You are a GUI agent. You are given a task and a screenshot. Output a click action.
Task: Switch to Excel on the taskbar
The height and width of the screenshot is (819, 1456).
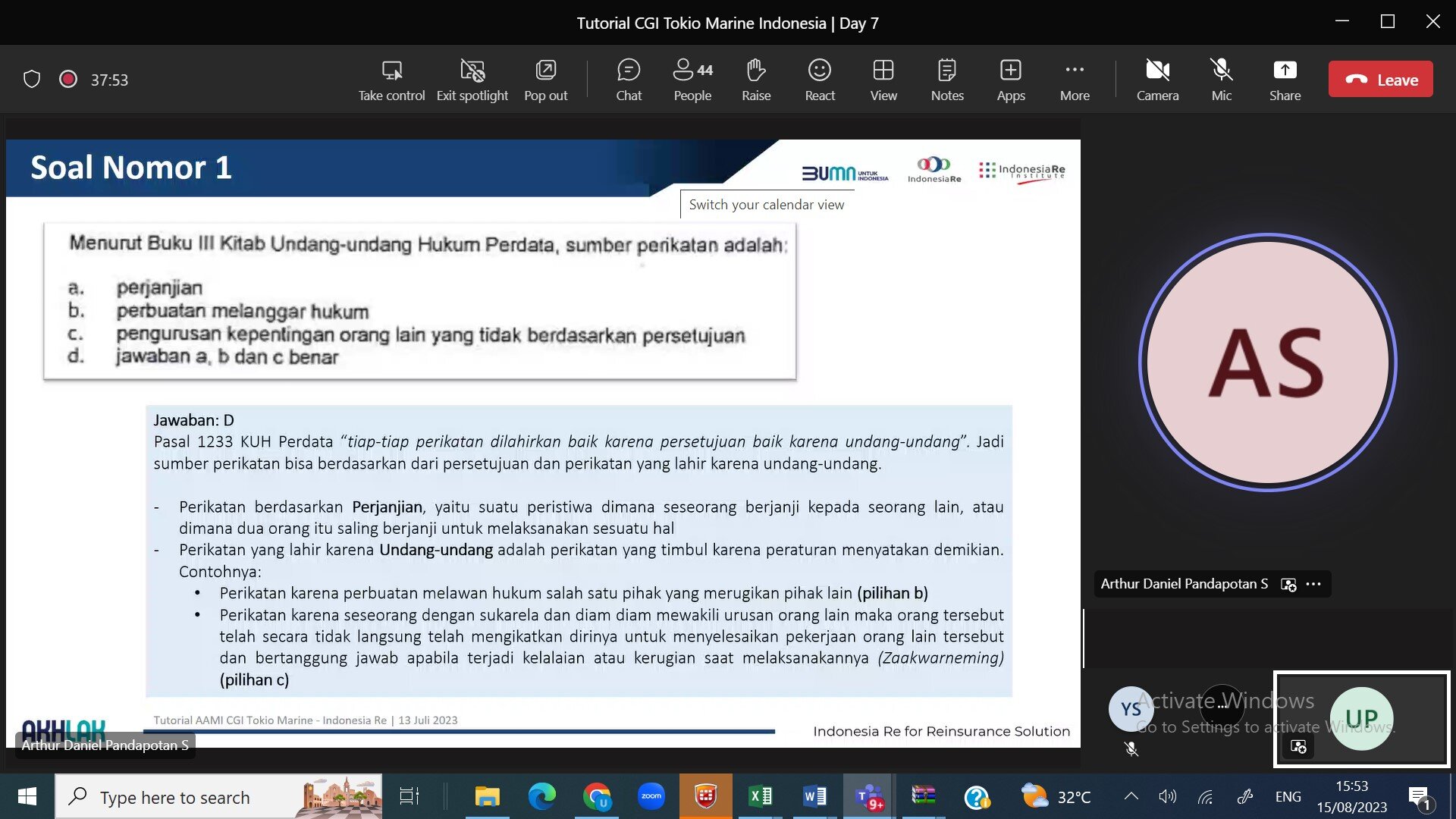tap(760, 796)
